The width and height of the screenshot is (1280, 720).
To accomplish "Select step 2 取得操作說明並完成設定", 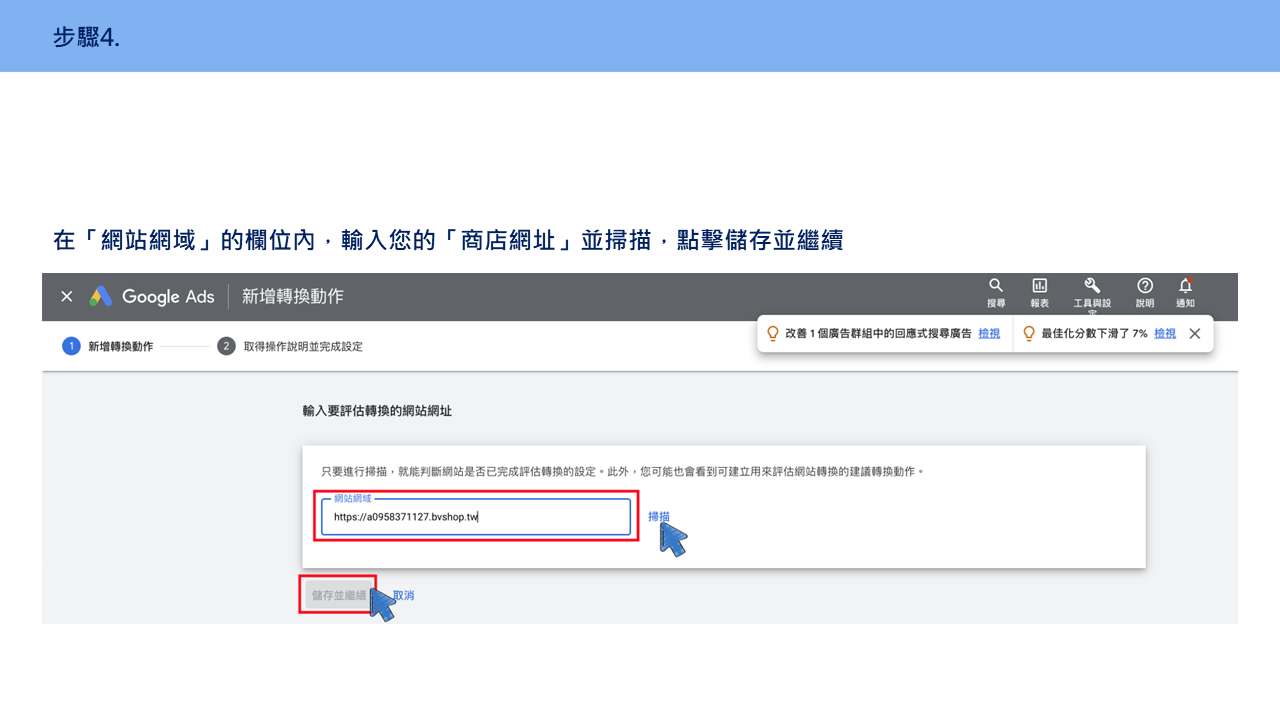I will pyautogui.click(x=290, y=346).
